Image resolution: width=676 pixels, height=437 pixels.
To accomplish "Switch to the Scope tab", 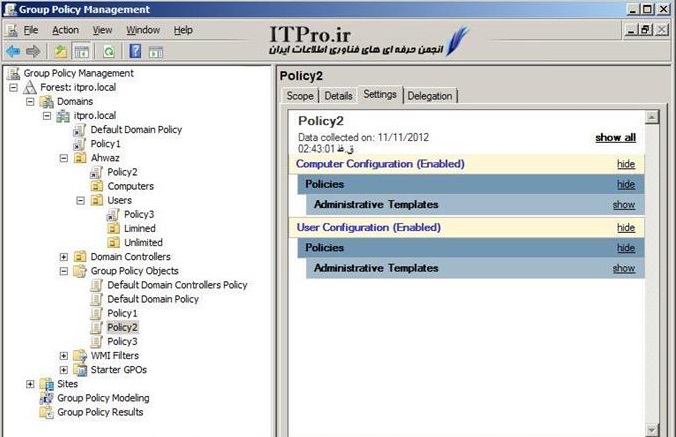I will tap(300, 96).
